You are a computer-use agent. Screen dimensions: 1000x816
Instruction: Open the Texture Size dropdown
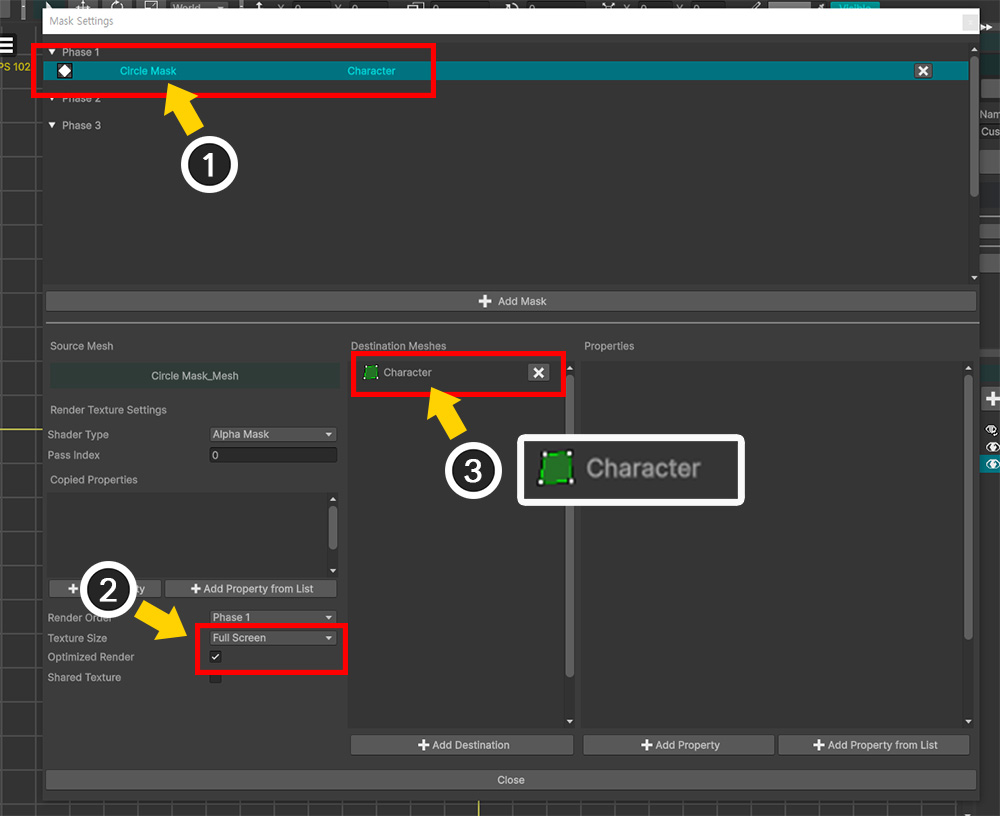tap(273, 637)
